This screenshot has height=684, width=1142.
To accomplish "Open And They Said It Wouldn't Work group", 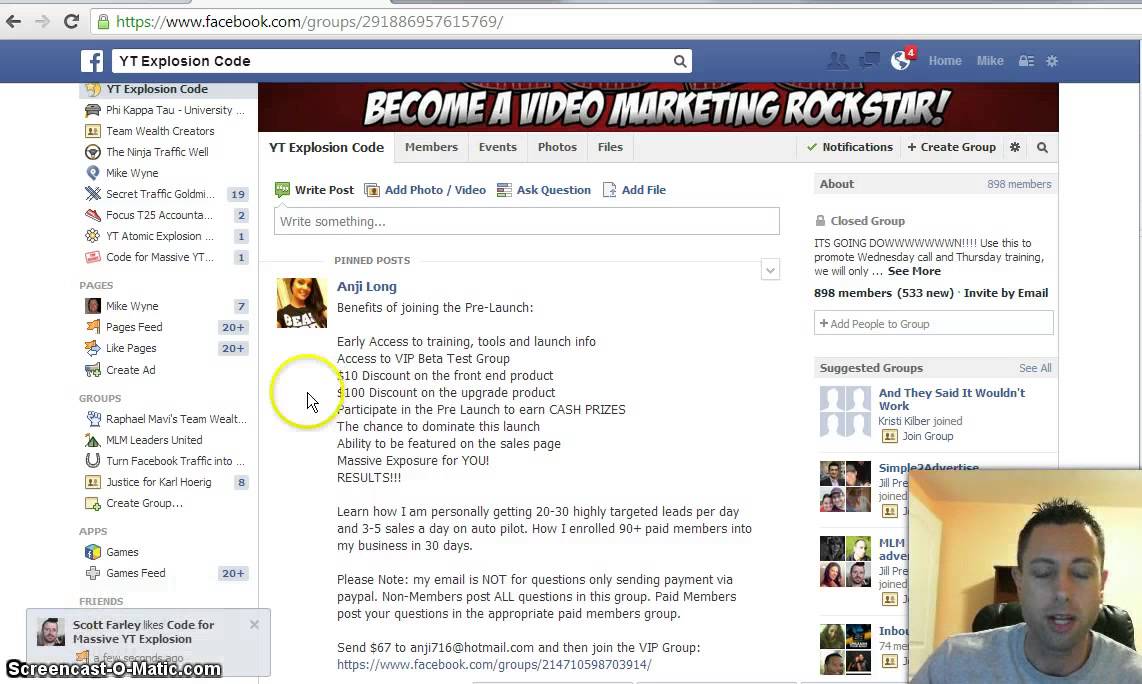I will pyautogui.click(x=951, y=399).
